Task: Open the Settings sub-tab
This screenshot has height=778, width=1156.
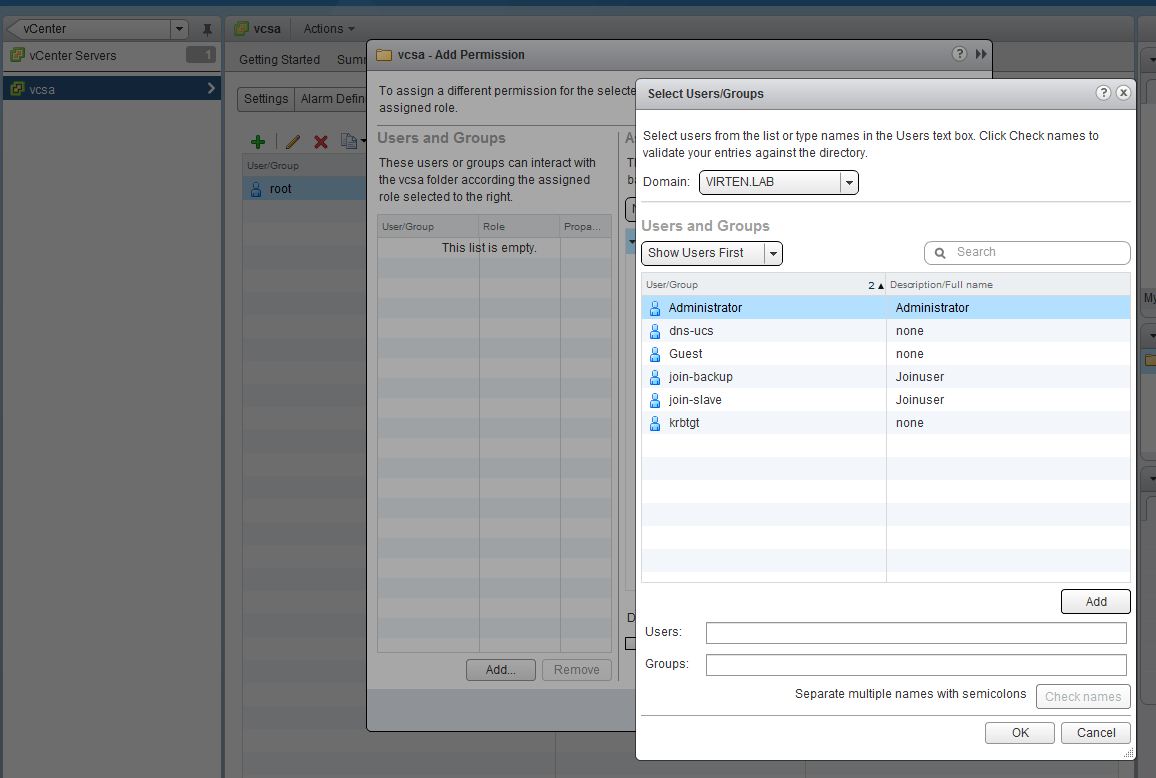Action: [265, 99]
